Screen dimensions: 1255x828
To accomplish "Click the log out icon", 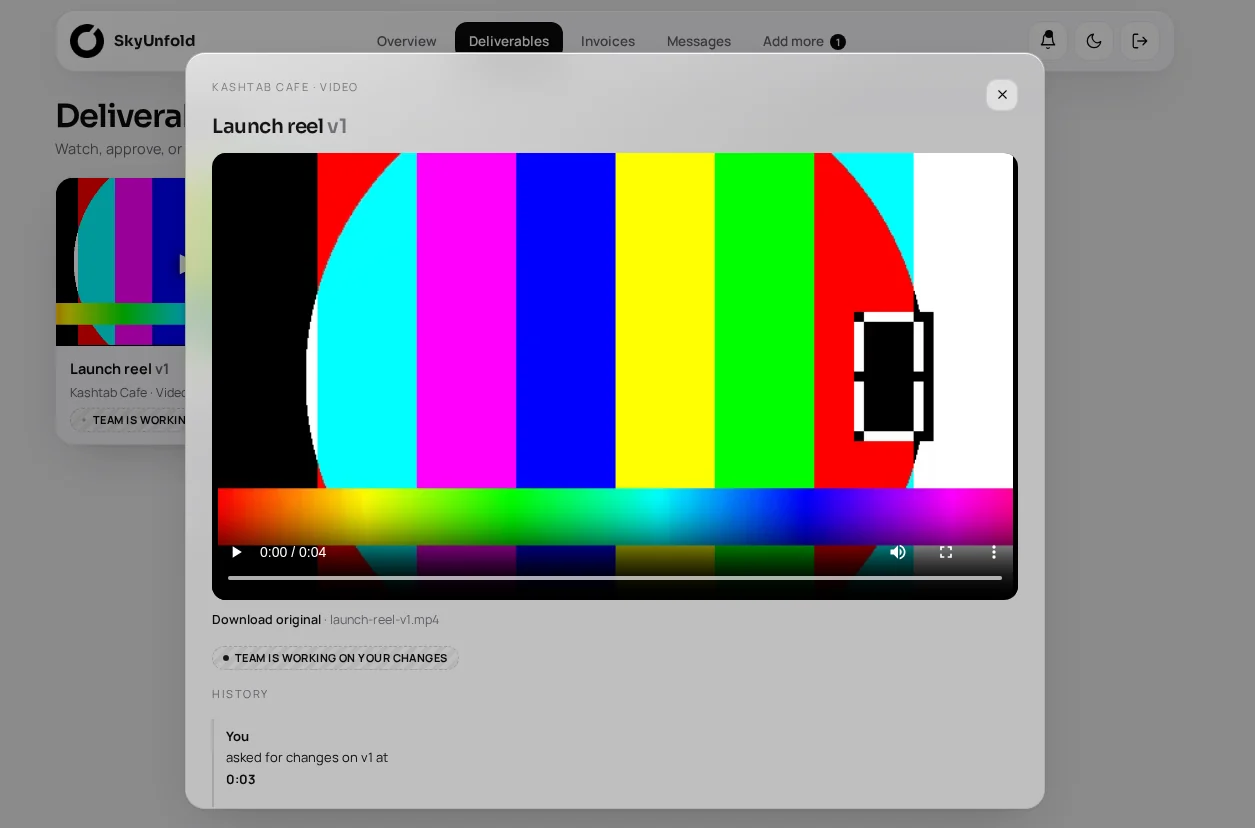I will [x=1140, y=41].
